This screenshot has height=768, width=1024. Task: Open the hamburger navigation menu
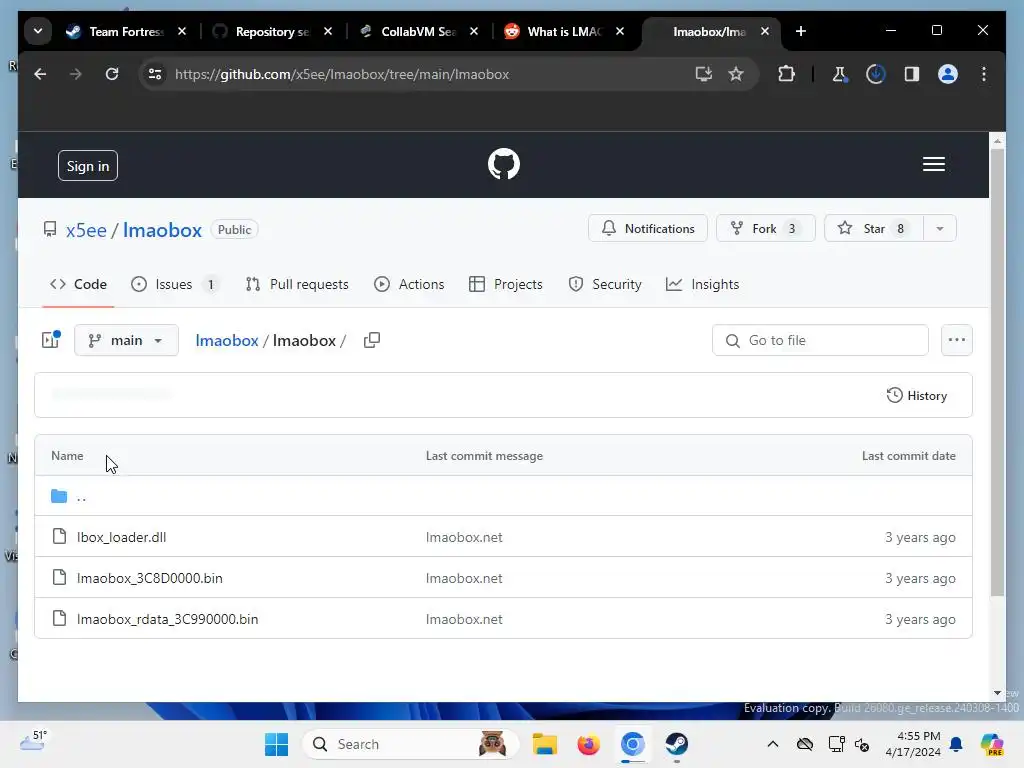933,164
